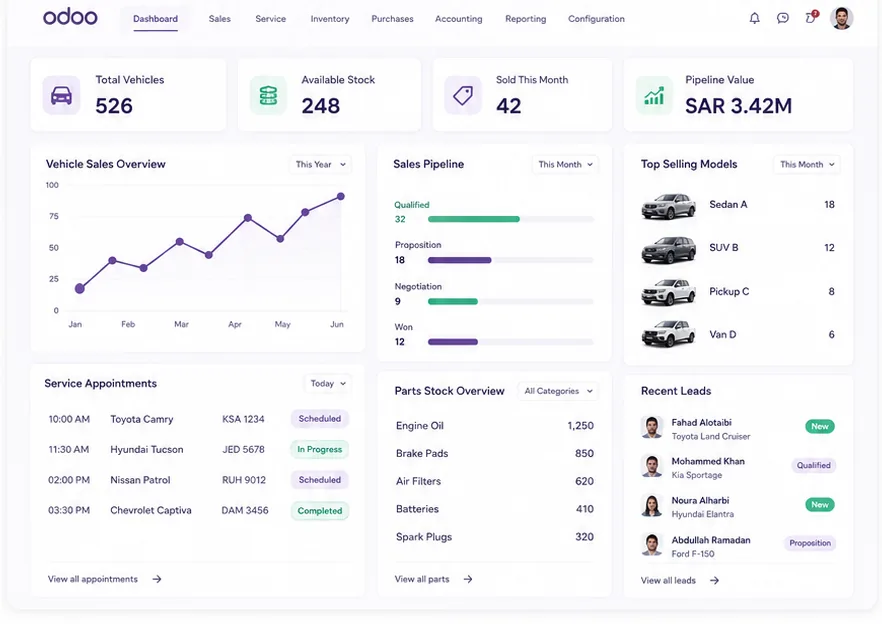Open the Accounting menu
This screenshot has width=882, height=624.
coord(458,19)
